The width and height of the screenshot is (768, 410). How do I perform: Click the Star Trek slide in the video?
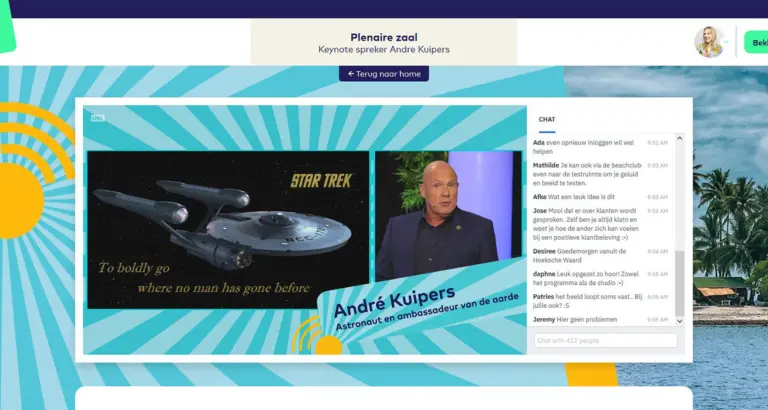click(228, 230)
